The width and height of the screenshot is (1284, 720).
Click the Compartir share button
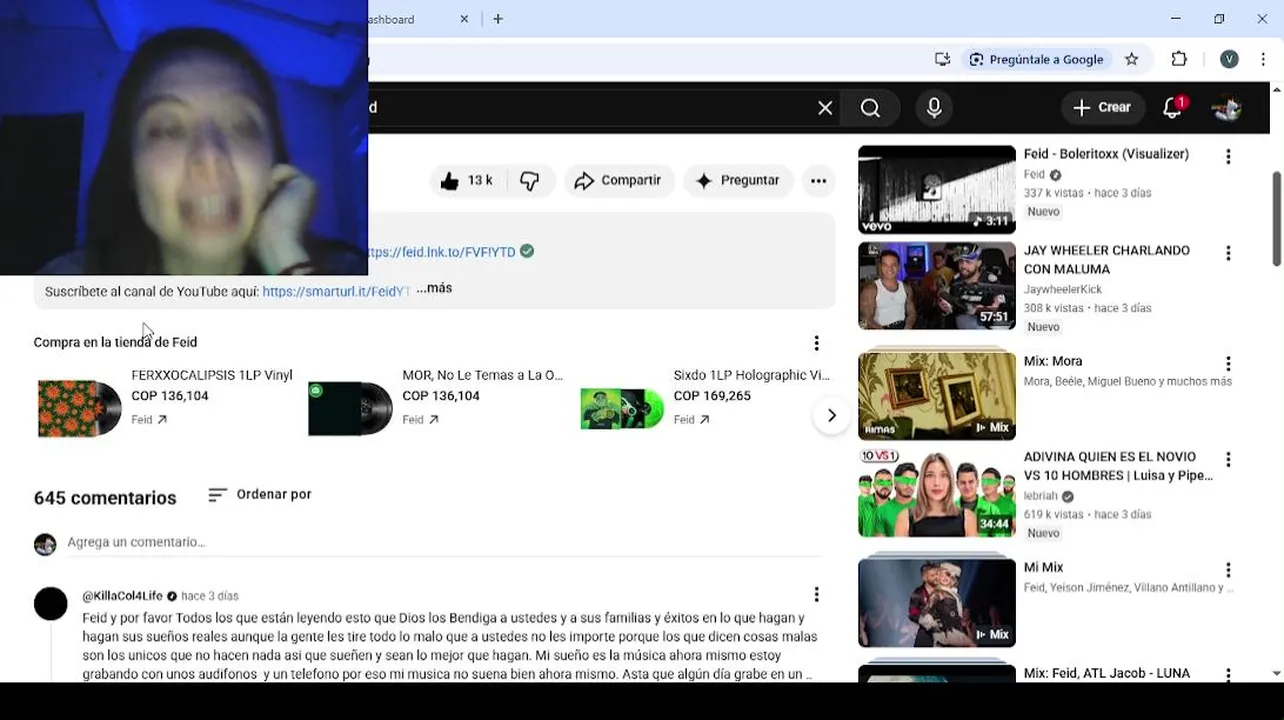(x=619, y=181)
